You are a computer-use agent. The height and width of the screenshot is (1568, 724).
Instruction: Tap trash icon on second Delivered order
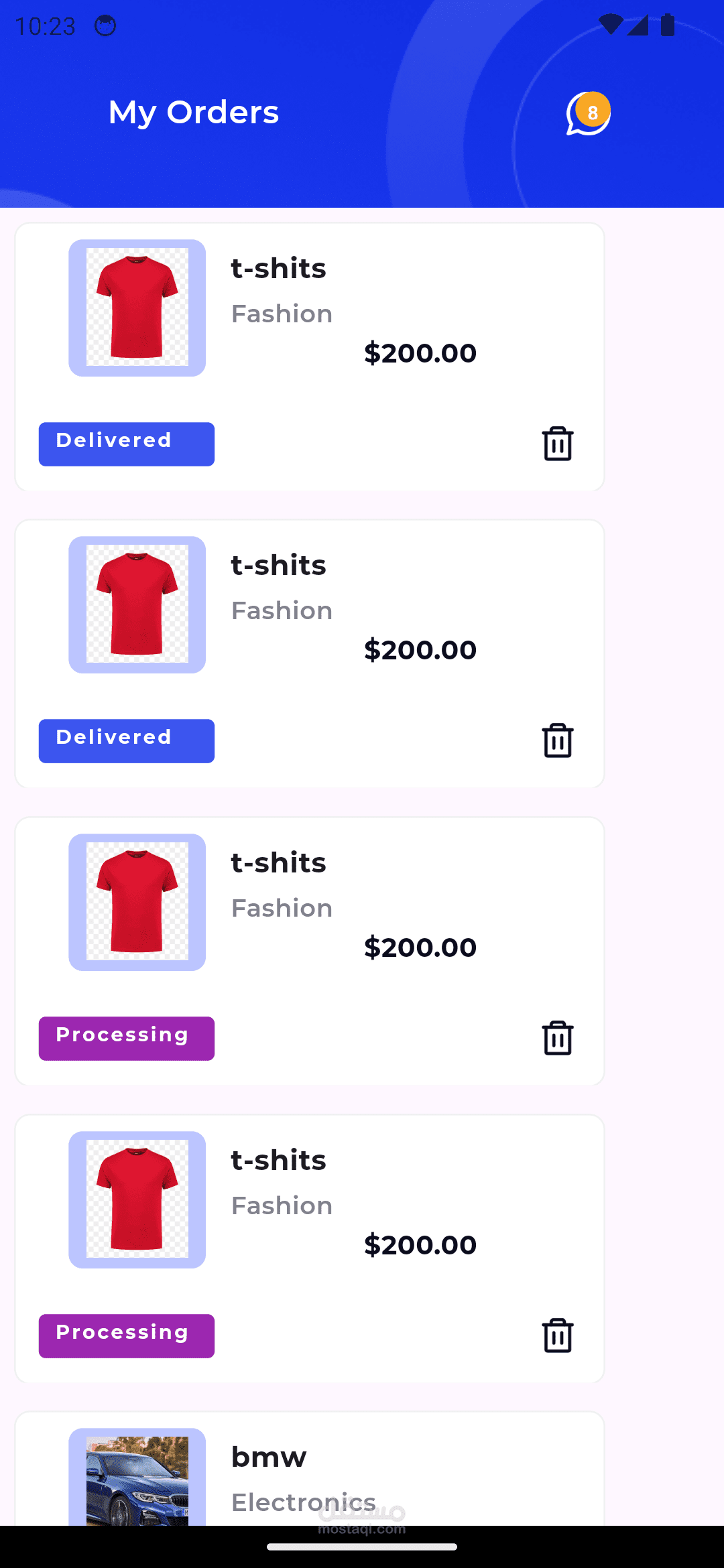557,740
